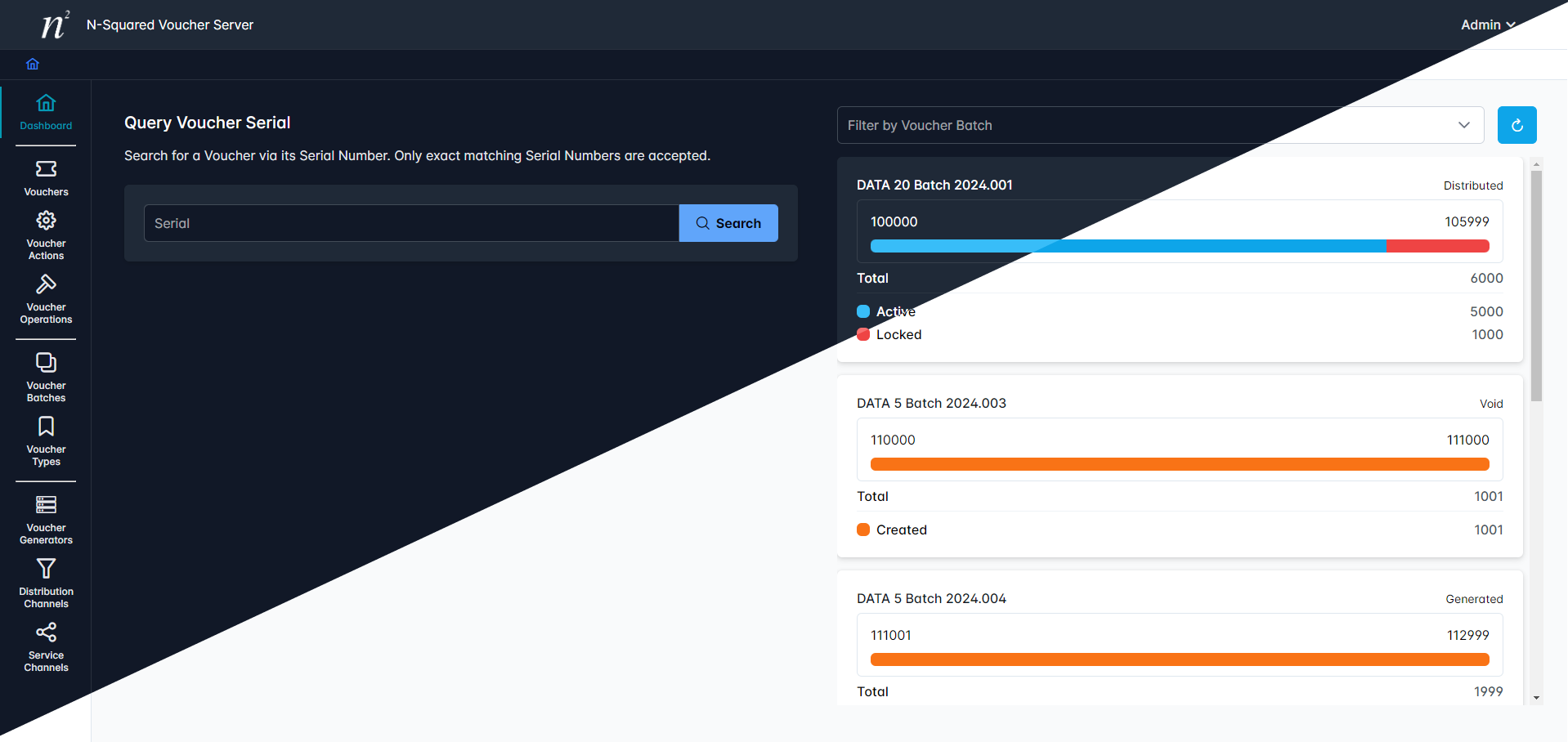Open the Vouchers ticket icon

click(46, 169)
